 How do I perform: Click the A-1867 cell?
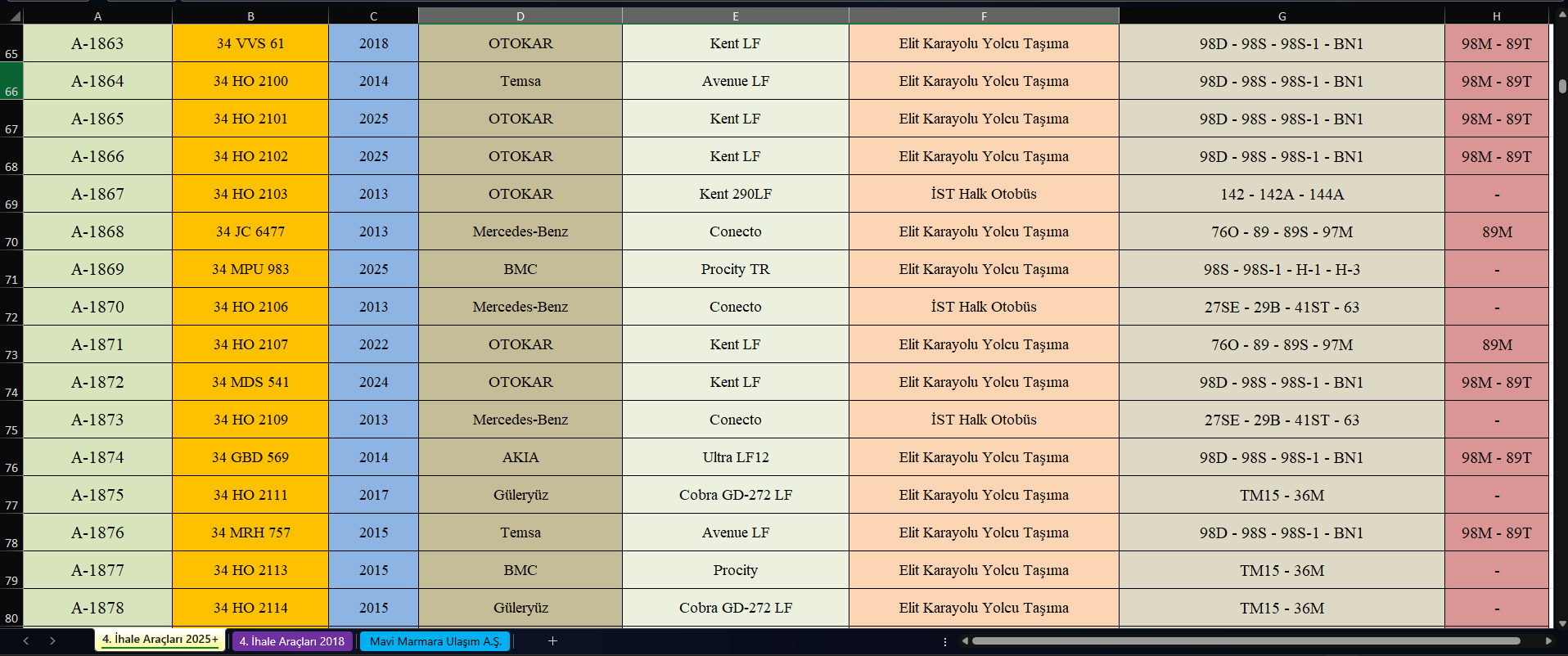[97, 194]
